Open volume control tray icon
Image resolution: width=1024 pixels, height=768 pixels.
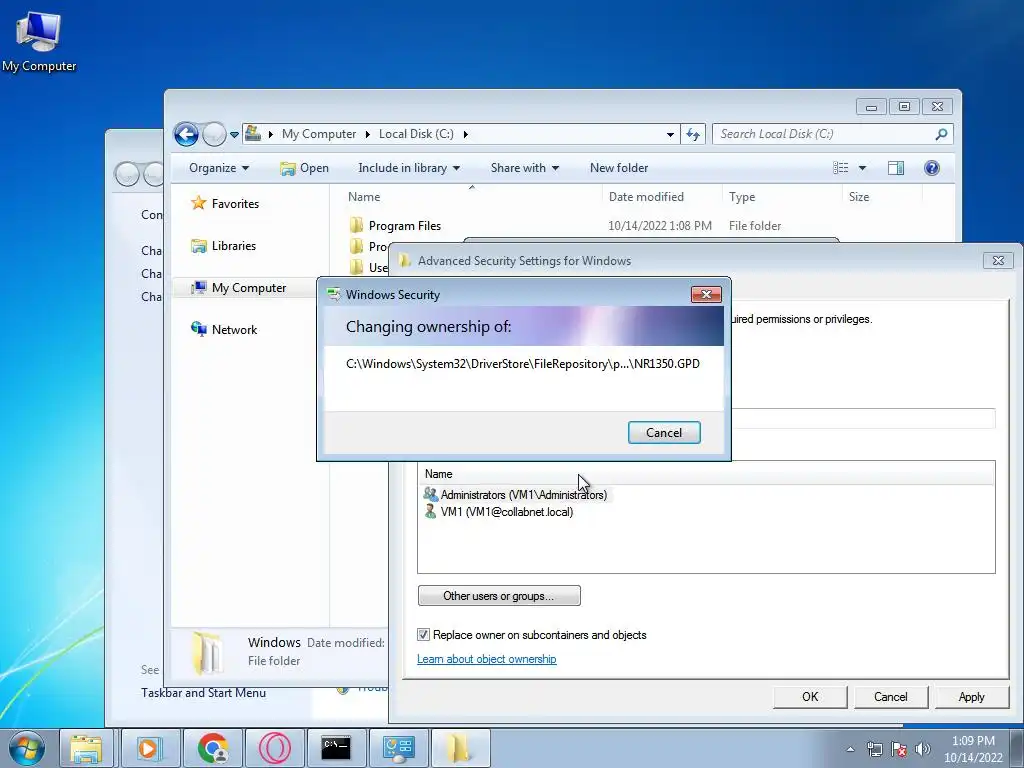tap(923, 749)
